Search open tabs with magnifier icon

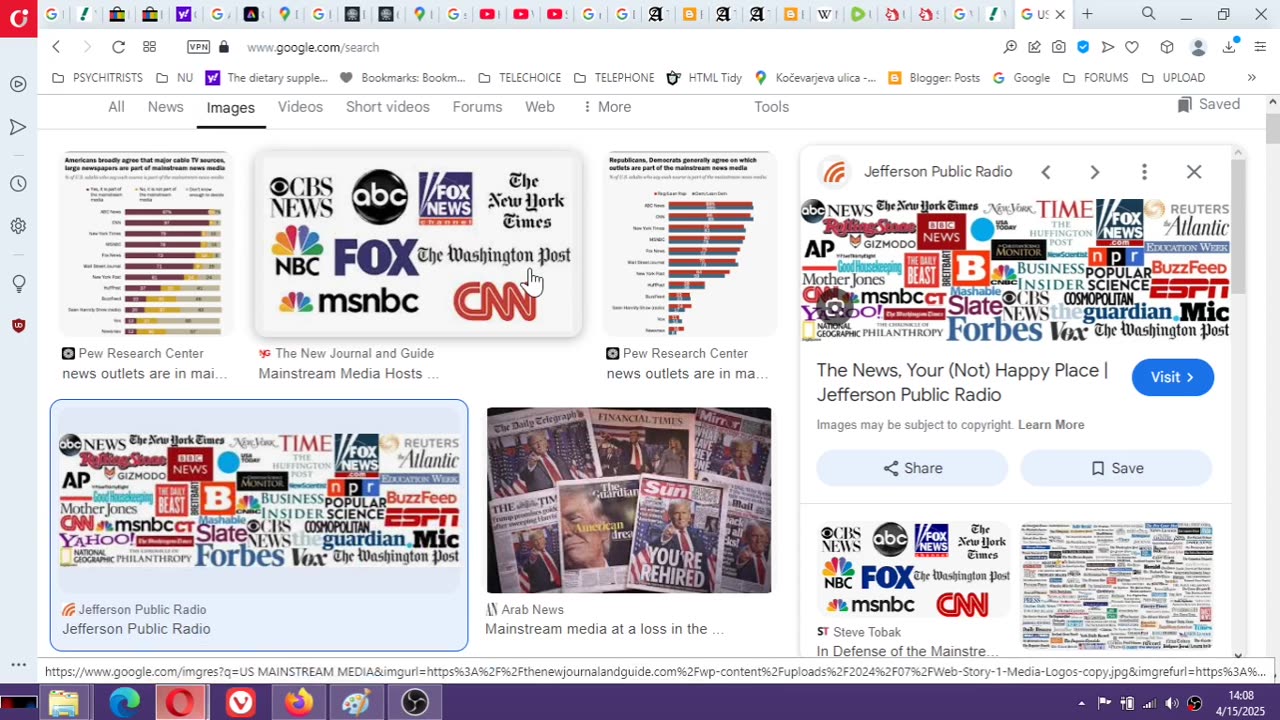click(1149, 14)
